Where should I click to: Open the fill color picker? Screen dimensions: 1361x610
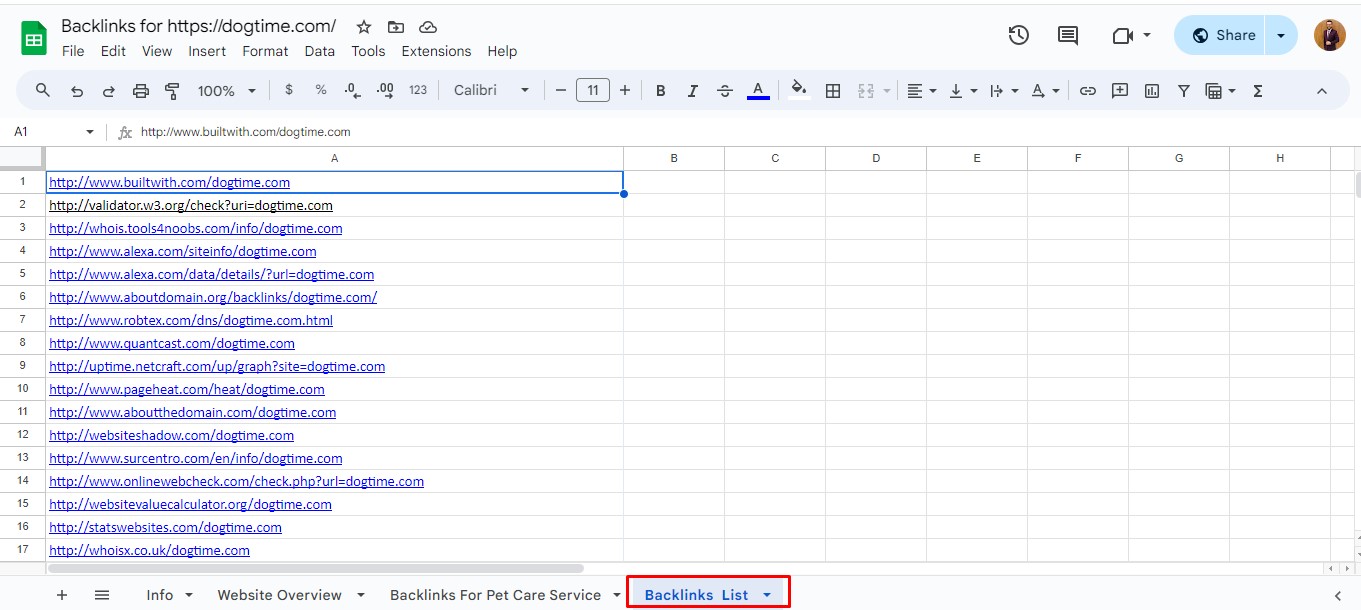coord(798,91)
